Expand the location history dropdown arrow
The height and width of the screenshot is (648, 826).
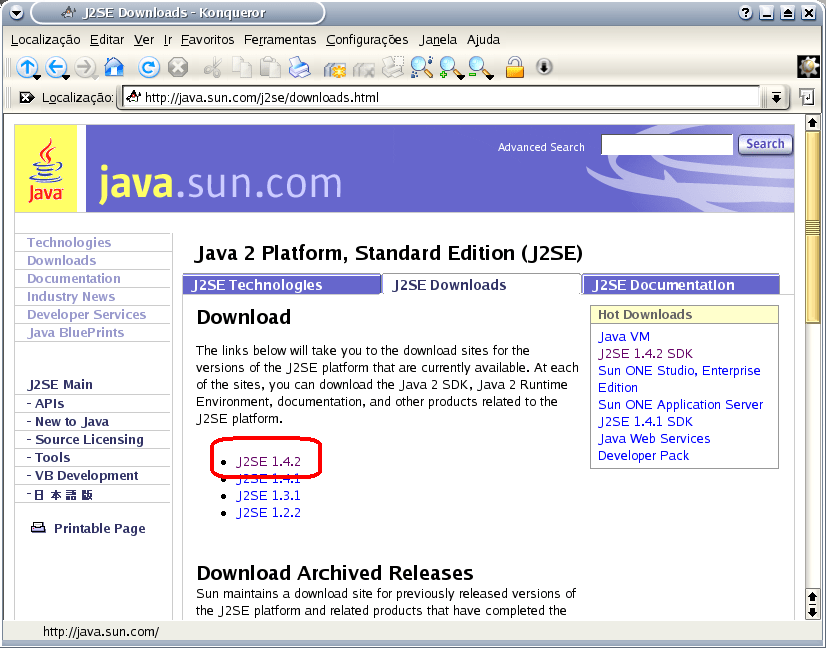pyautogui.click(x=776, y=97)
